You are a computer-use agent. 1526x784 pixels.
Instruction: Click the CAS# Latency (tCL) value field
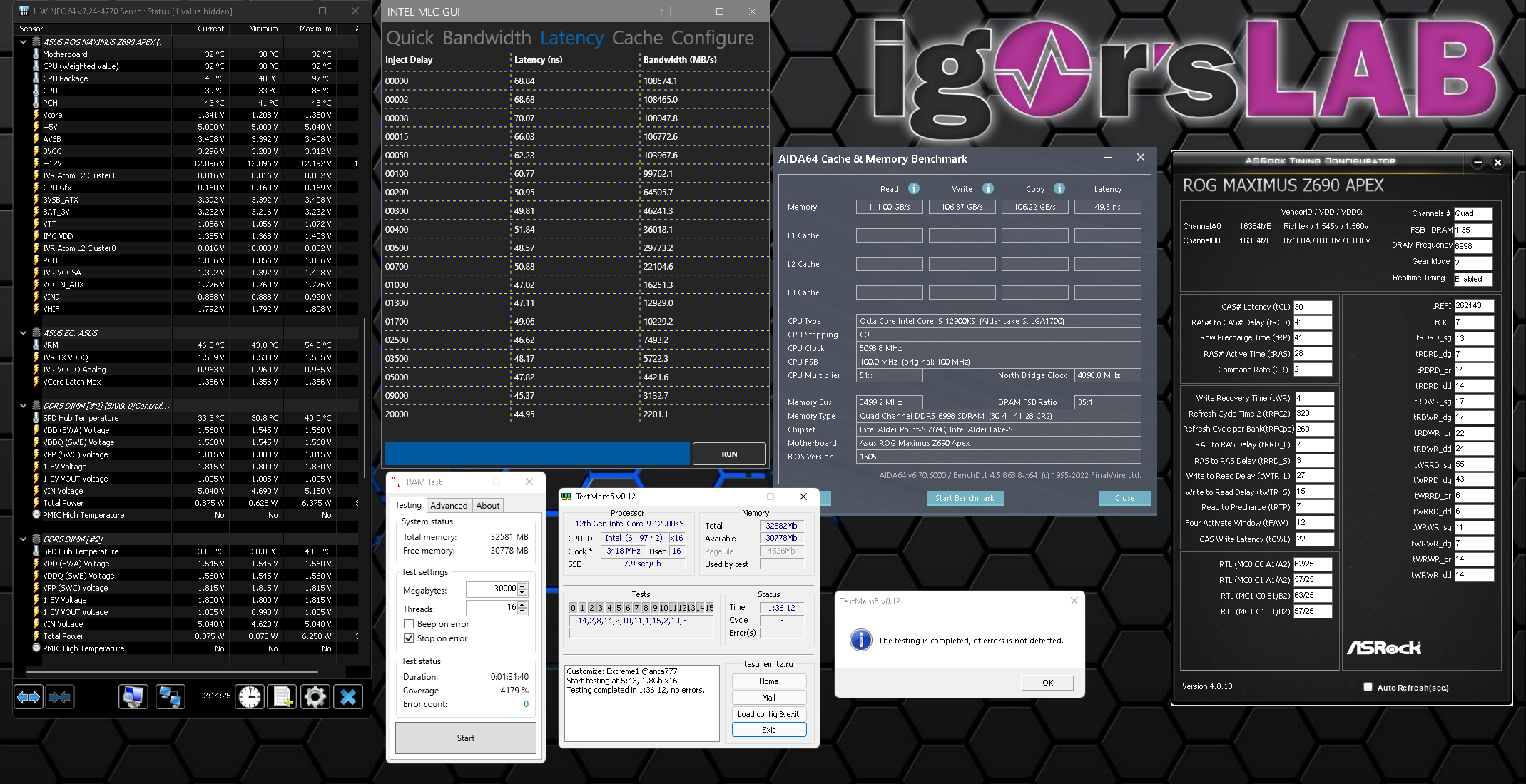[x=1313, y=307]
